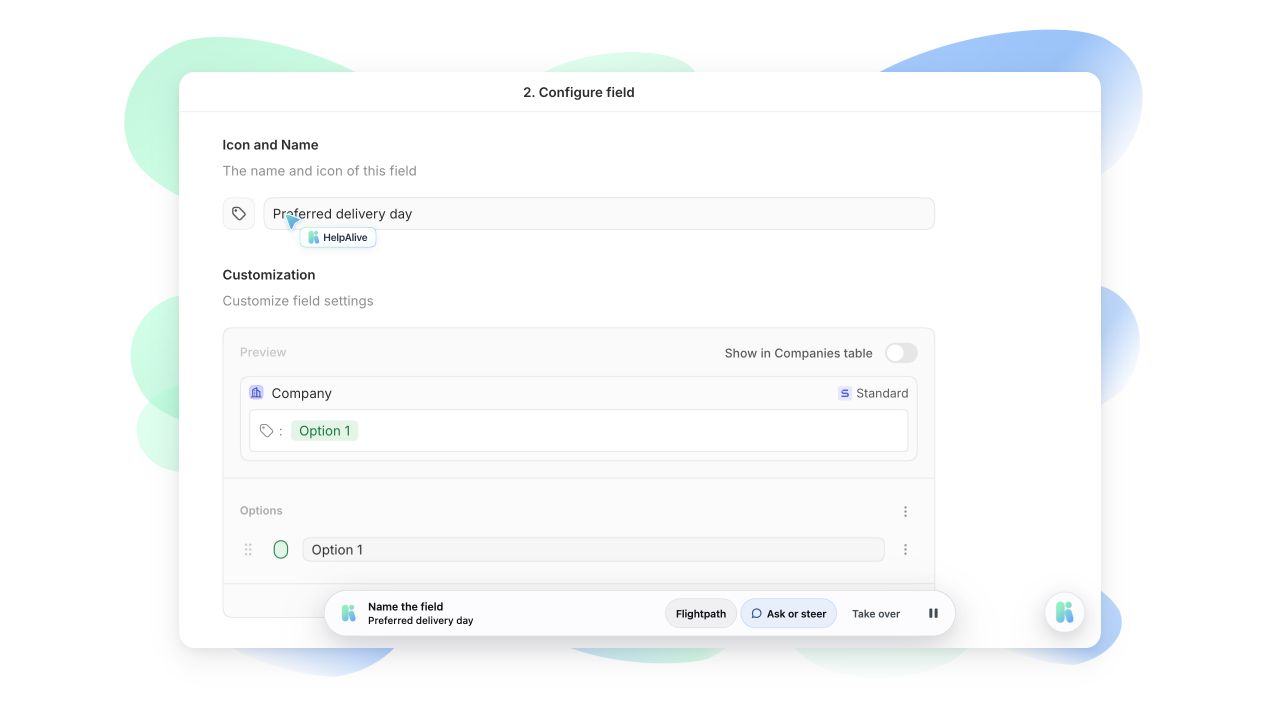The height and width of the screenshot is (720, 1280).
Task: Change the green color swatch for Option 1
Action: point(281,550)
